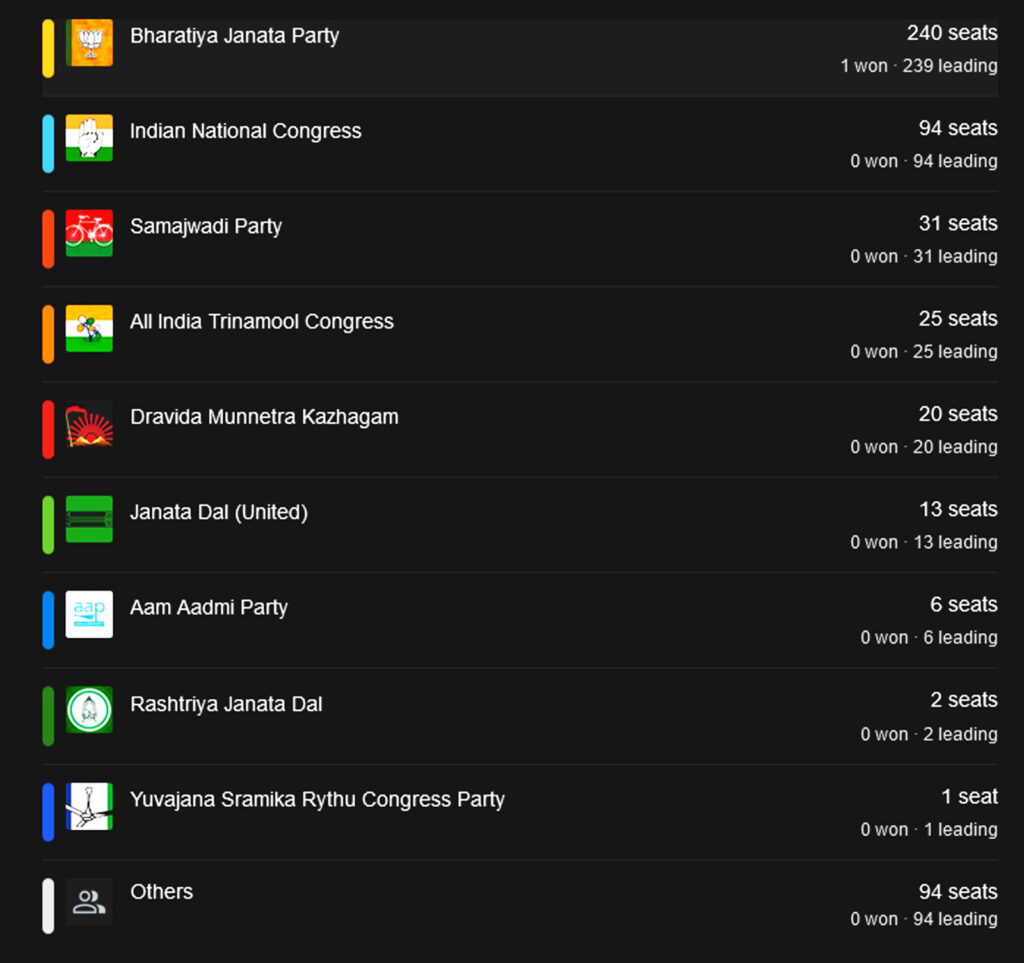Screen dimensions: 1024x963
Task: Click the Janata Dal (United) green logo
Action: click(89, 519)
